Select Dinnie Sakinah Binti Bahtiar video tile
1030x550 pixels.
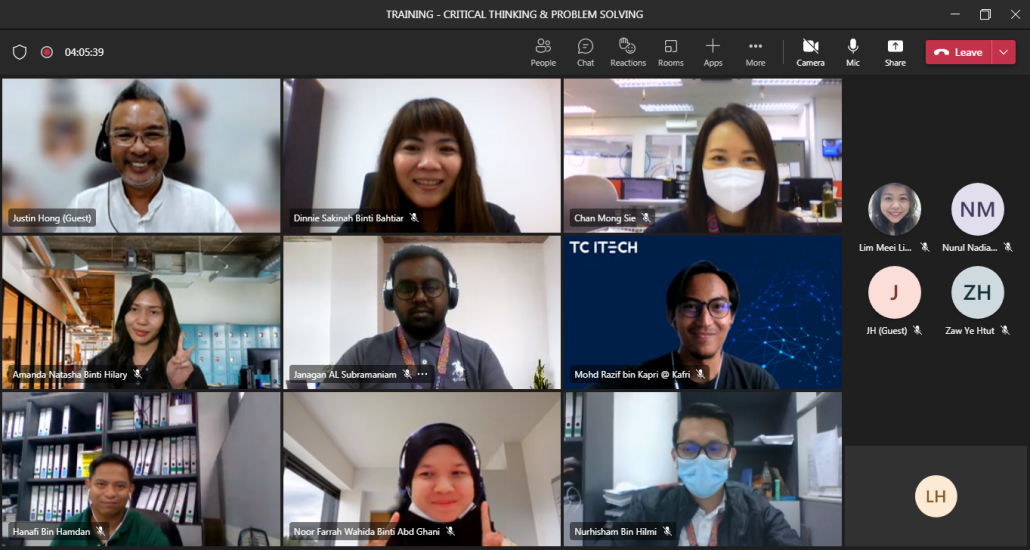pos(422,156)
